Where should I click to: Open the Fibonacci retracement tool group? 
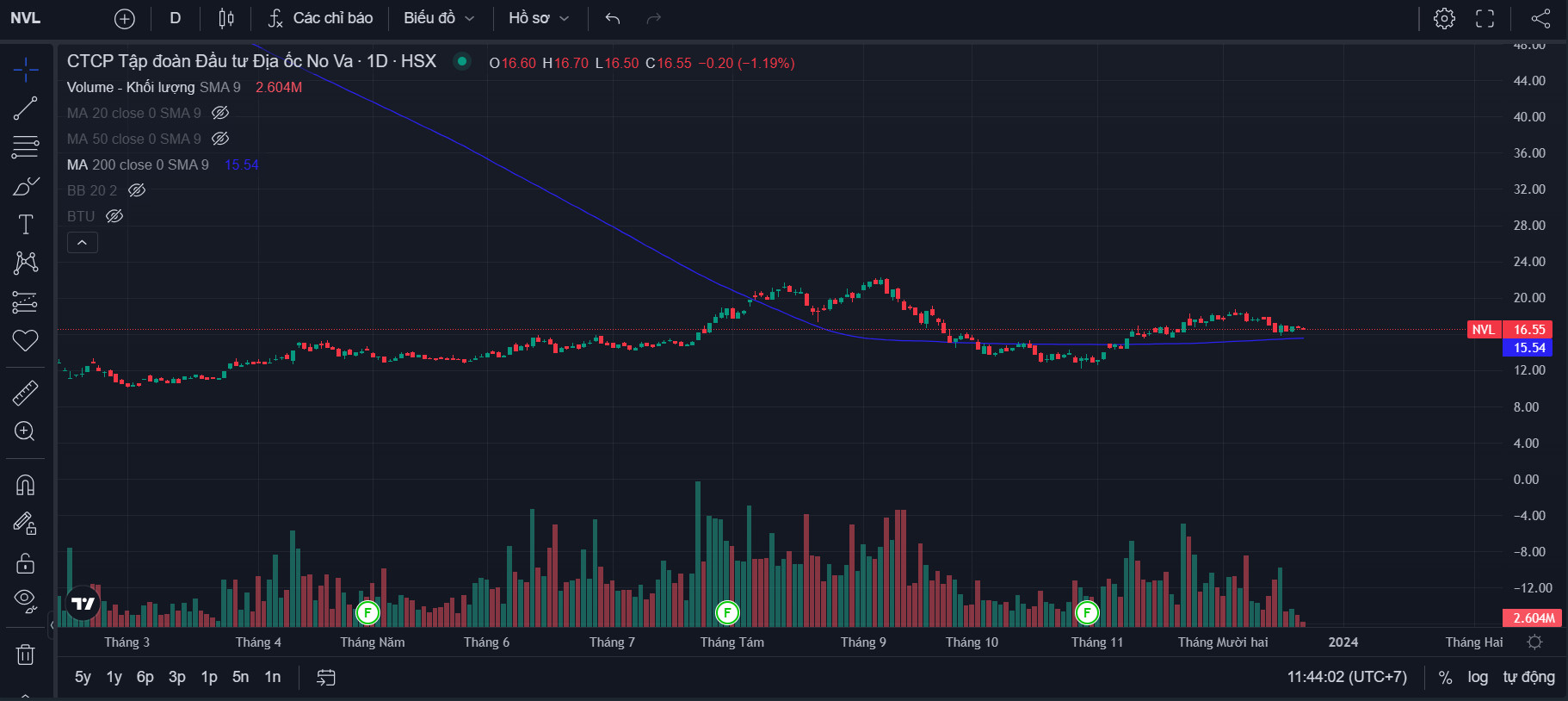tap(25, 147)
